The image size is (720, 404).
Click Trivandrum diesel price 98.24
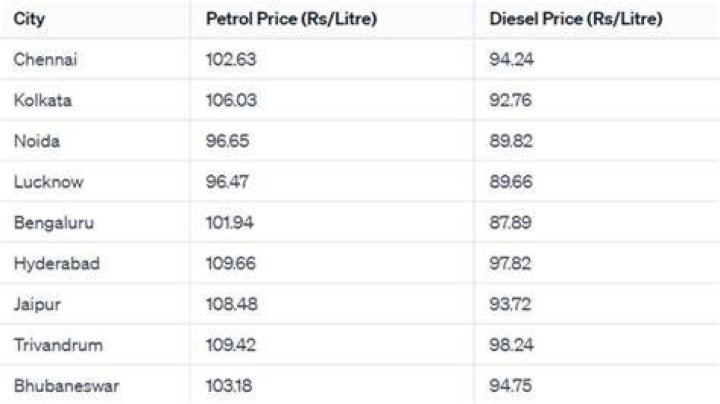pos(511,345)
